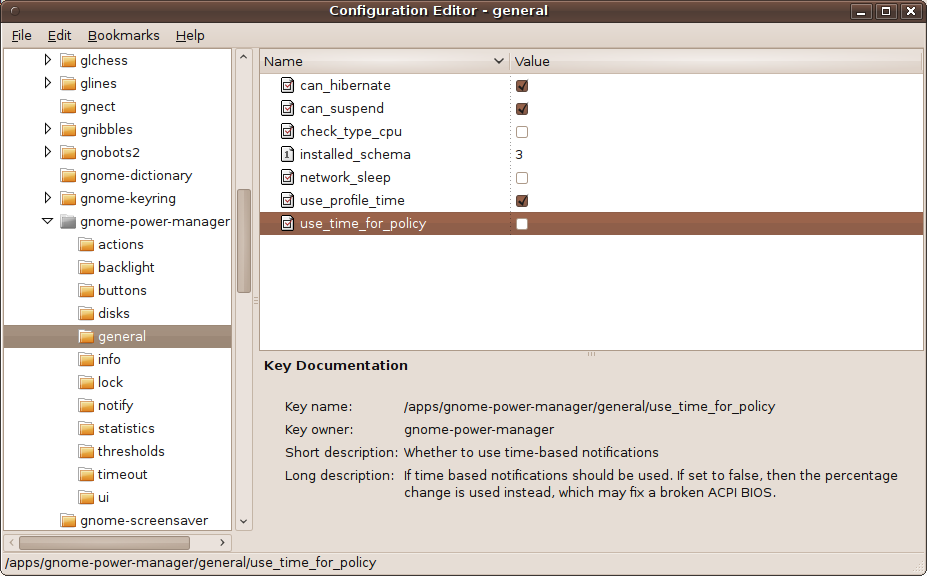The image size is (927, 576).
Task: Click the lock folder icon
Action: pos(86,383)
